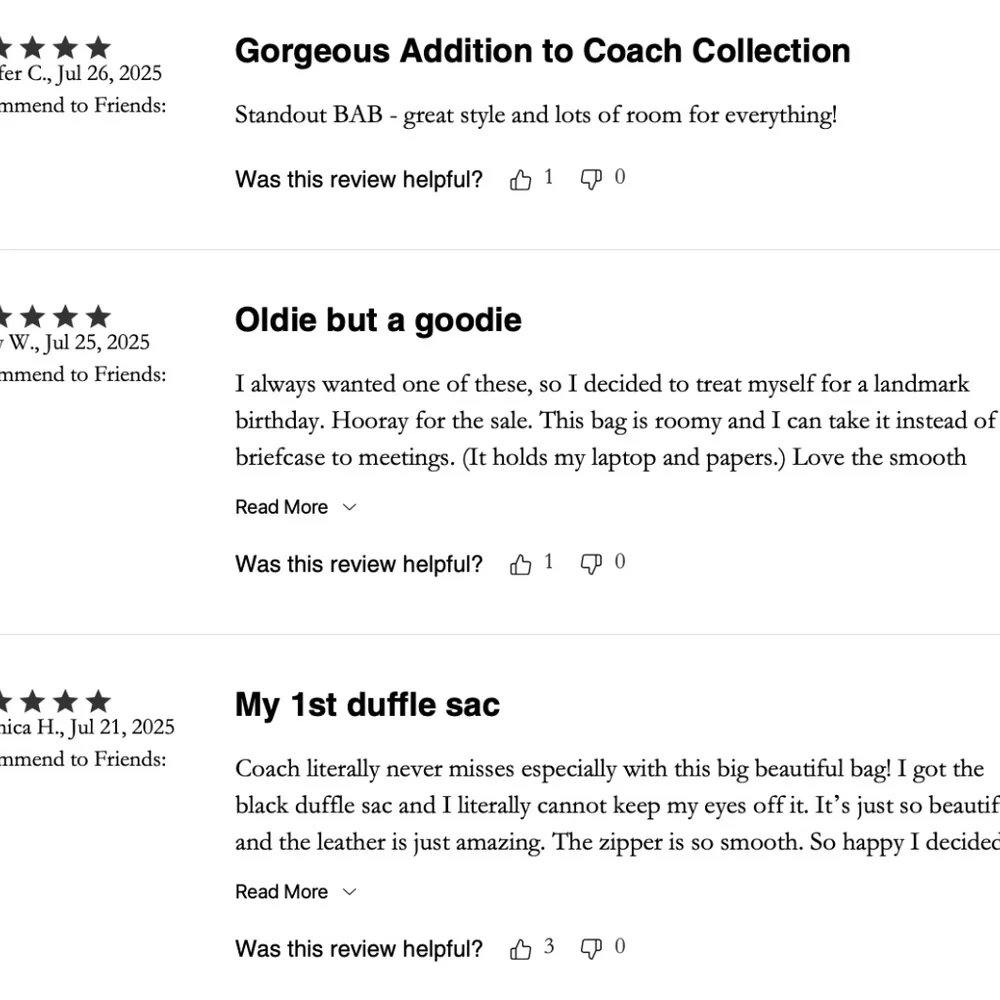Like the "Gorgeous Addition to Coach Collection" review
Image resolution: width=1000 pixels, height=1000 pixels.
pyautogui.click(x=521, y=180)
